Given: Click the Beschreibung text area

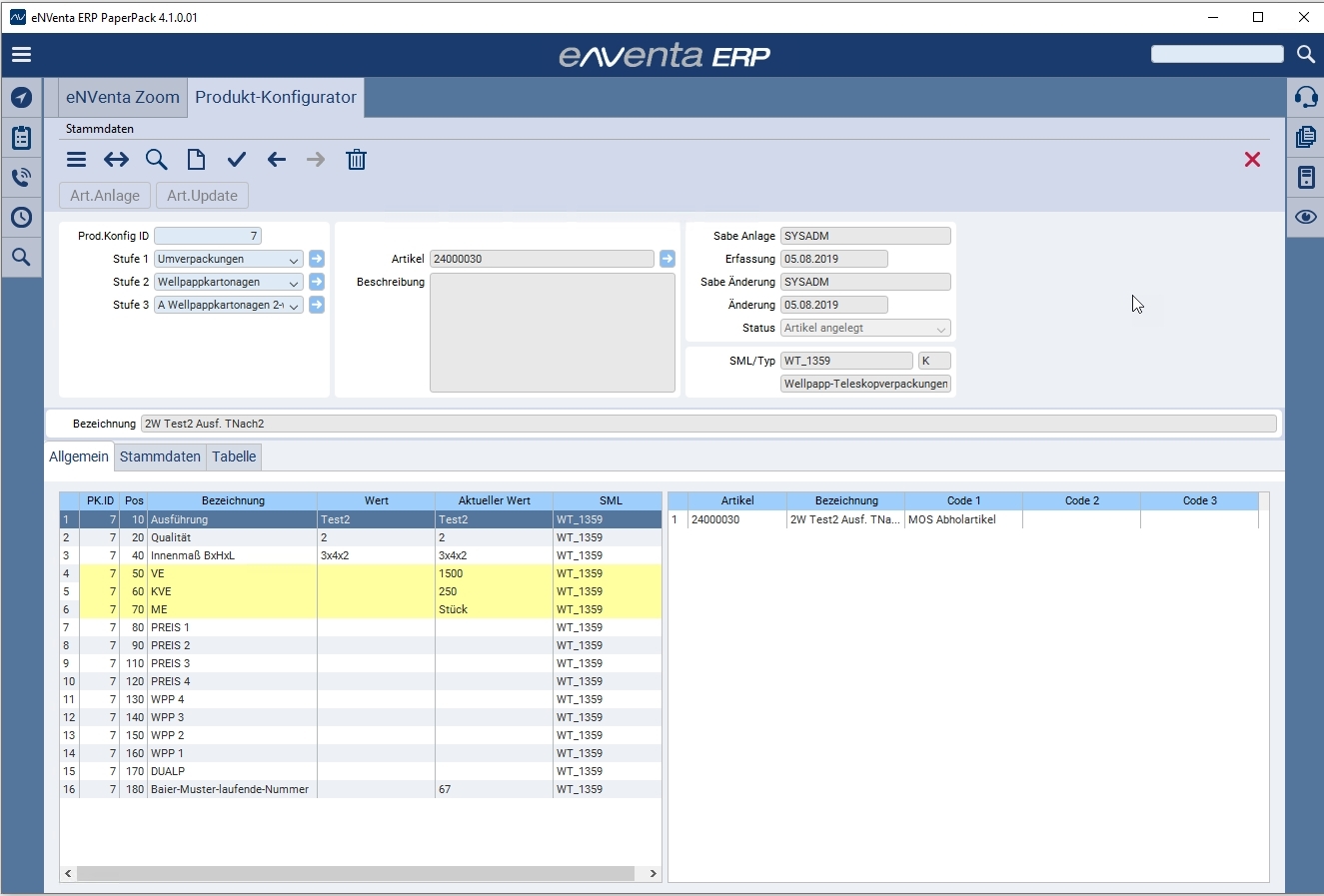Looking at the screenshot, I should 553,333.
